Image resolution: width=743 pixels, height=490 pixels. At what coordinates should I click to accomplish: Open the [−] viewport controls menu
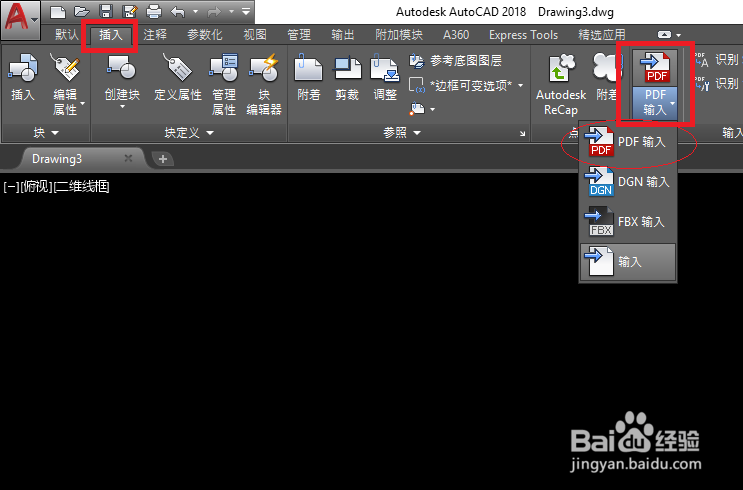[x=11, y=187]
